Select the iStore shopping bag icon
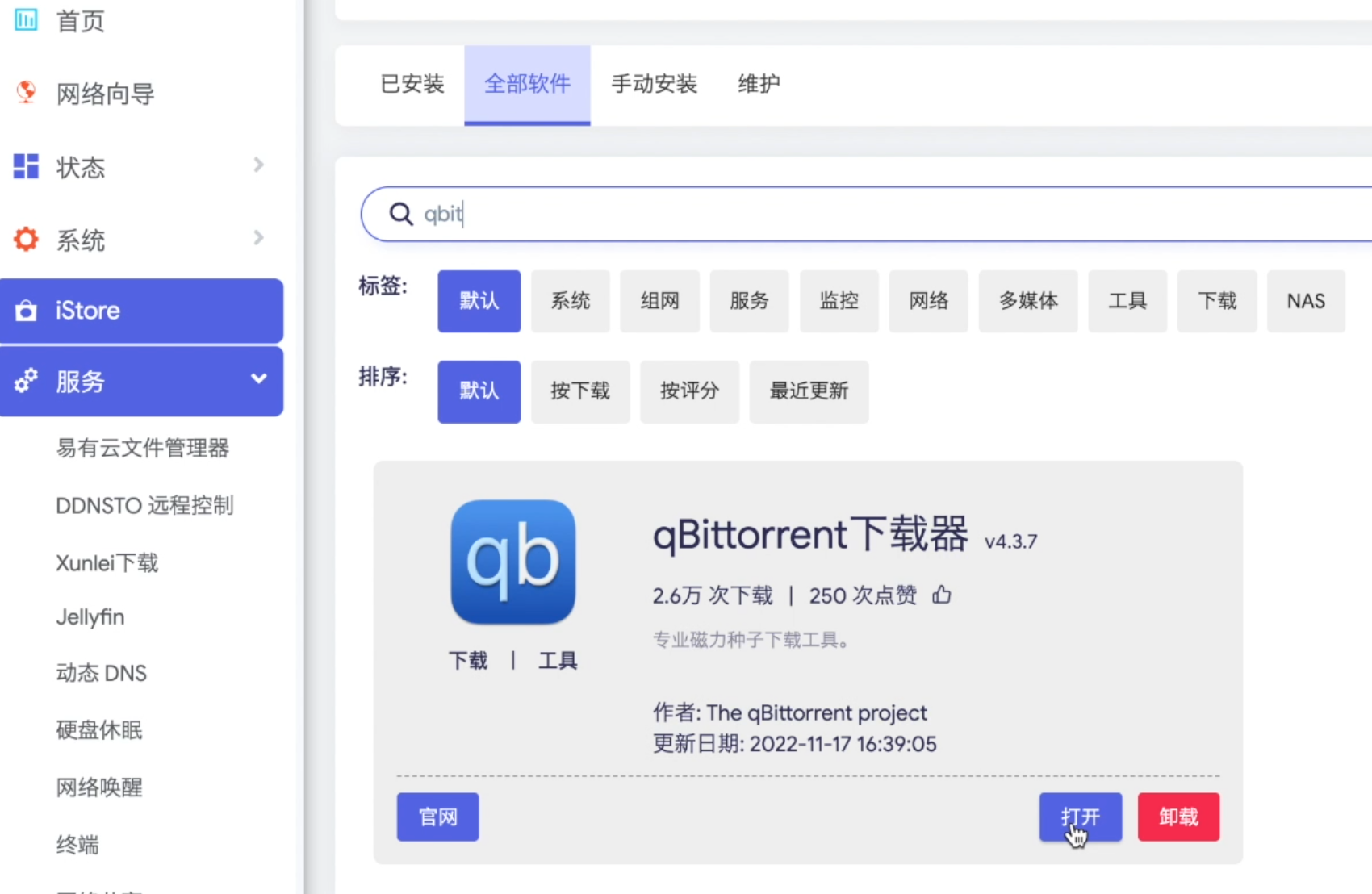1372x894 pixels. pos(25,310)
